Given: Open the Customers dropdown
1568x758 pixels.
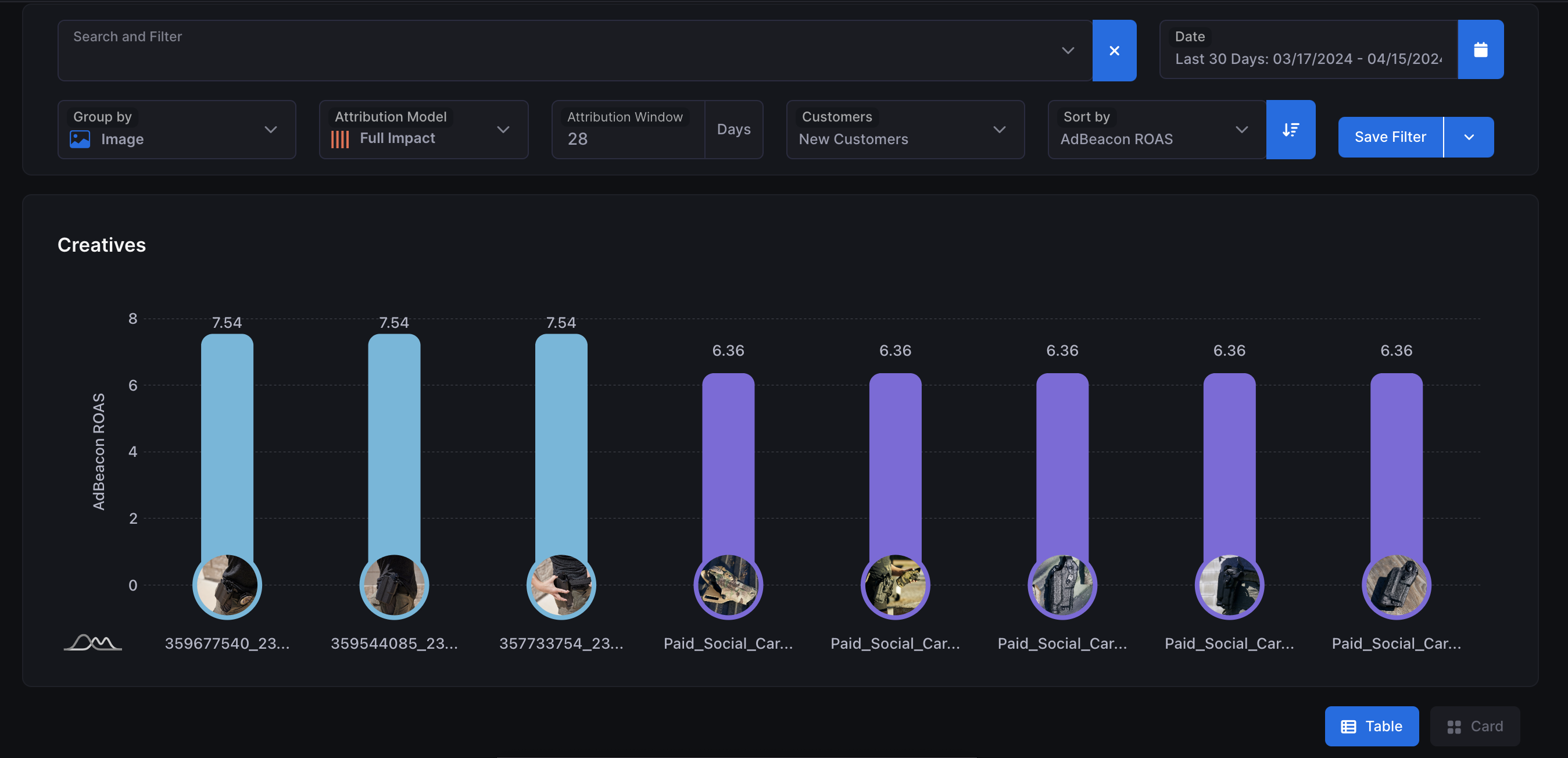Looking at the screenshot, I should (x=999, y=130).
